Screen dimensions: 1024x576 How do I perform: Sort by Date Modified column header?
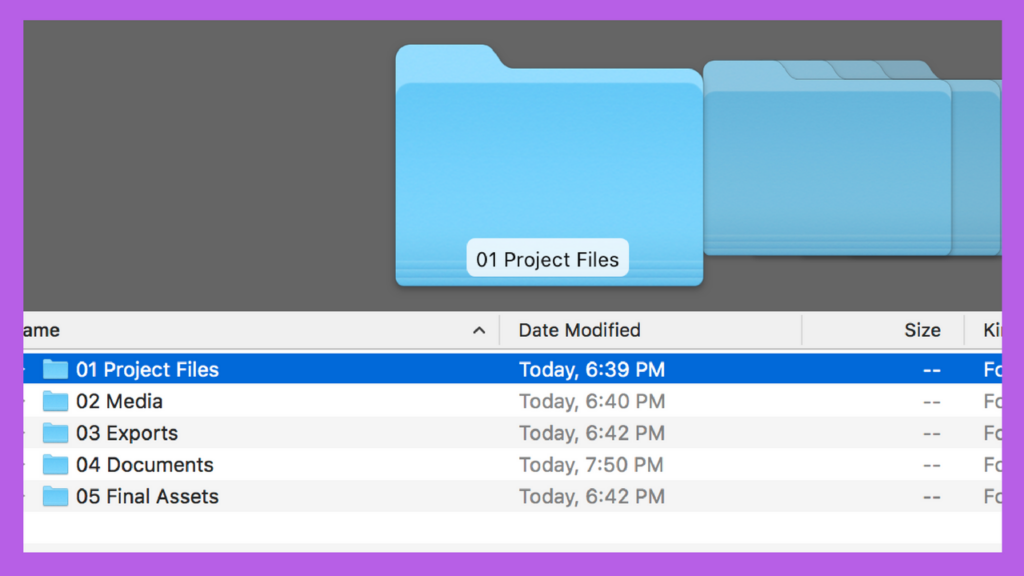579,330
